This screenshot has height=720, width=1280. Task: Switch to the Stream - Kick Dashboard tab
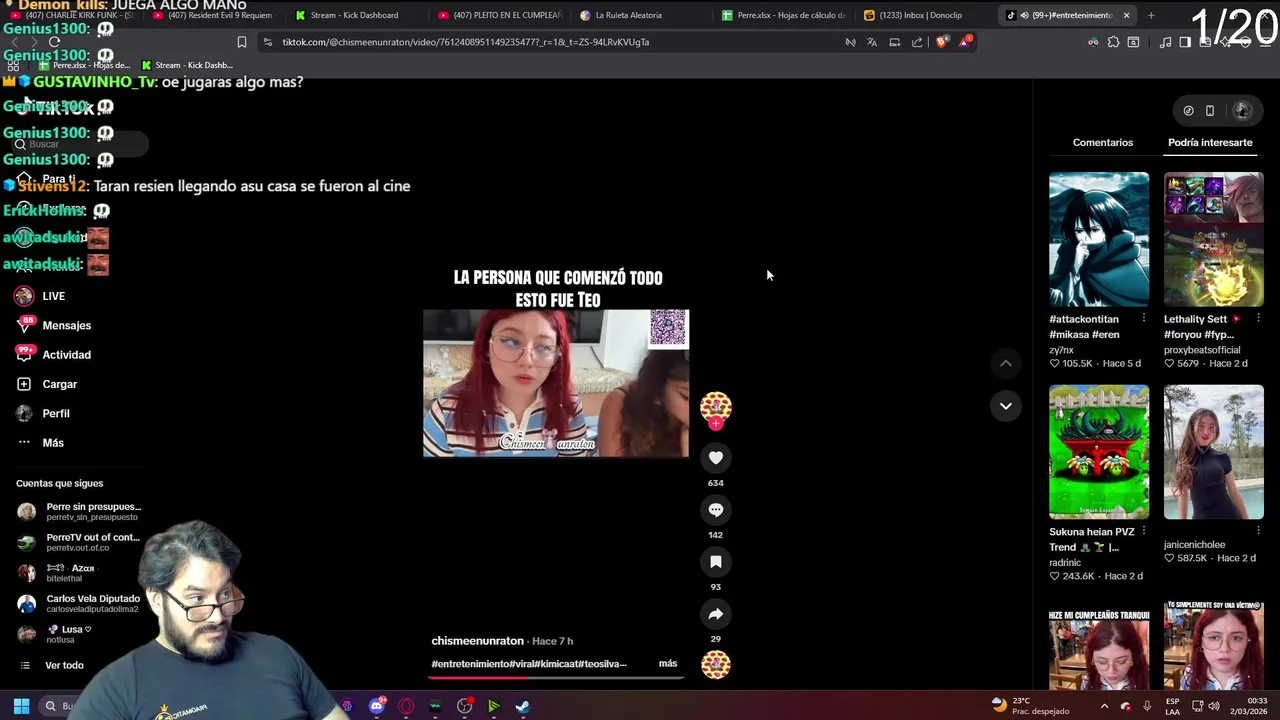(x=354, y=15)
